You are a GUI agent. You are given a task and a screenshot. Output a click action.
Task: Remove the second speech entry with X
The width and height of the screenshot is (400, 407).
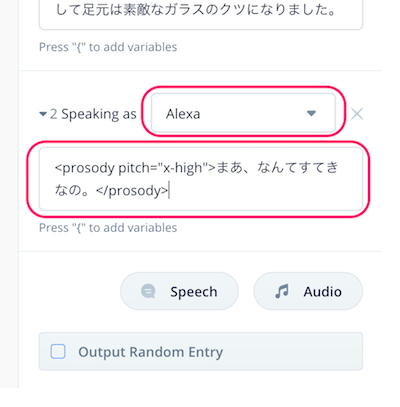tap(357, 114)
